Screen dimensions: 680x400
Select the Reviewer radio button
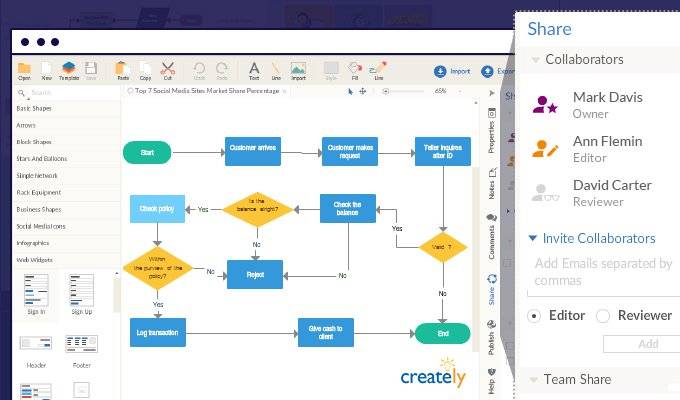(602, 316)
